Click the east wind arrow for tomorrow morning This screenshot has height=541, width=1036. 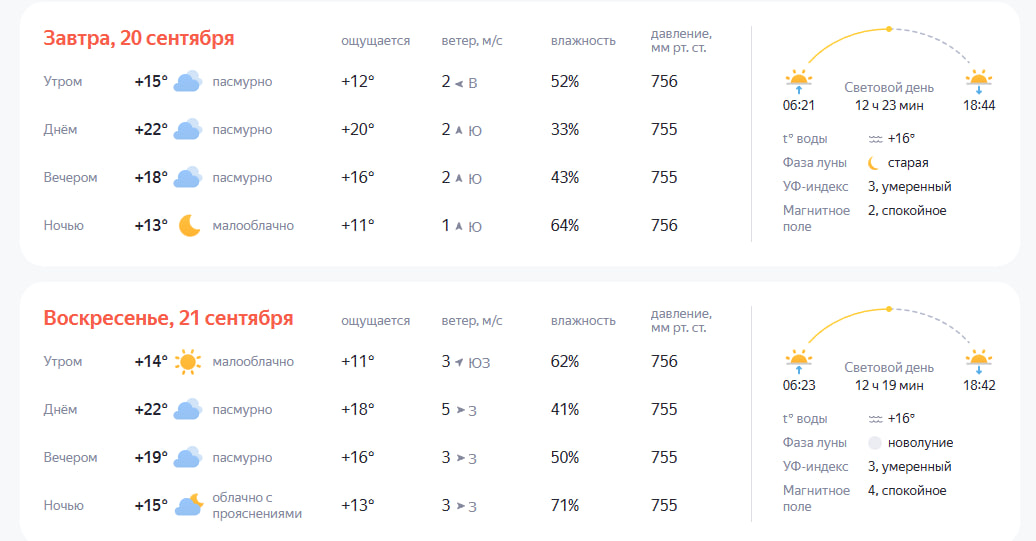click(x=459, y=83)
